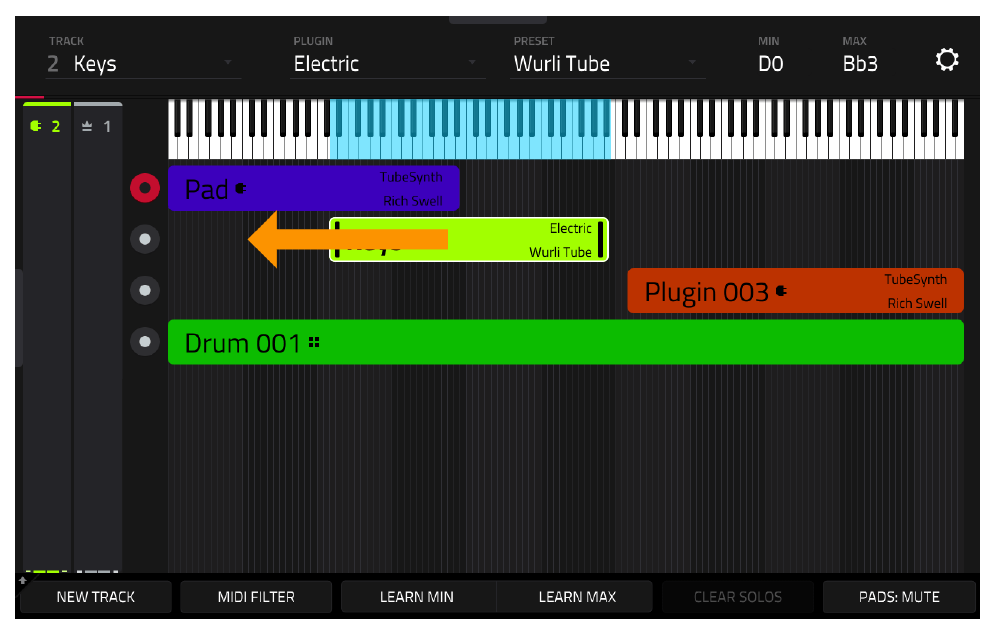This screenshot has width=996, height=636.
Task: Click the Electric label on the lime track
Action: click(x=570, y=228)
